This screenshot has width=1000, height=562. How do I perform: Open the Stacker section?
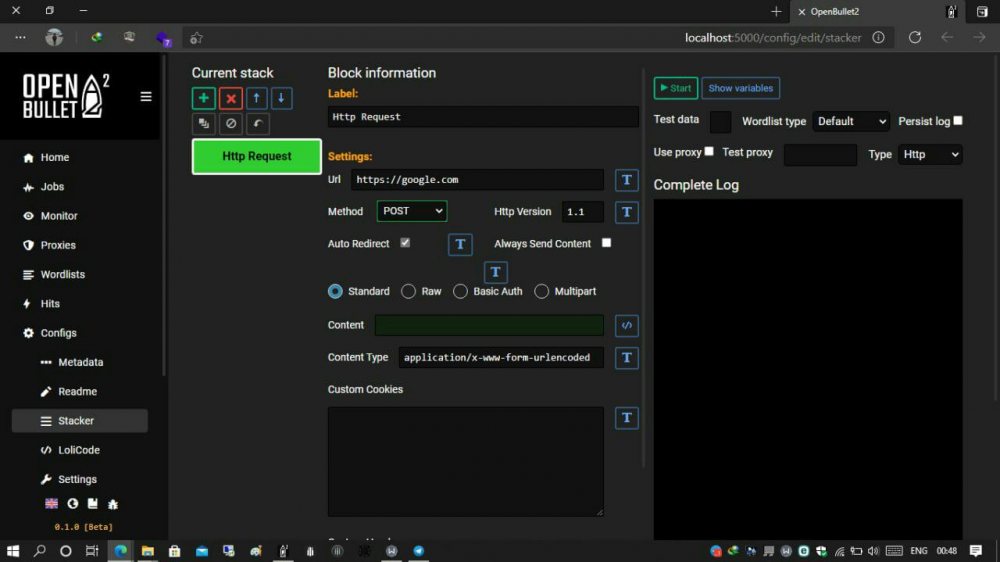tap(80, 421)
